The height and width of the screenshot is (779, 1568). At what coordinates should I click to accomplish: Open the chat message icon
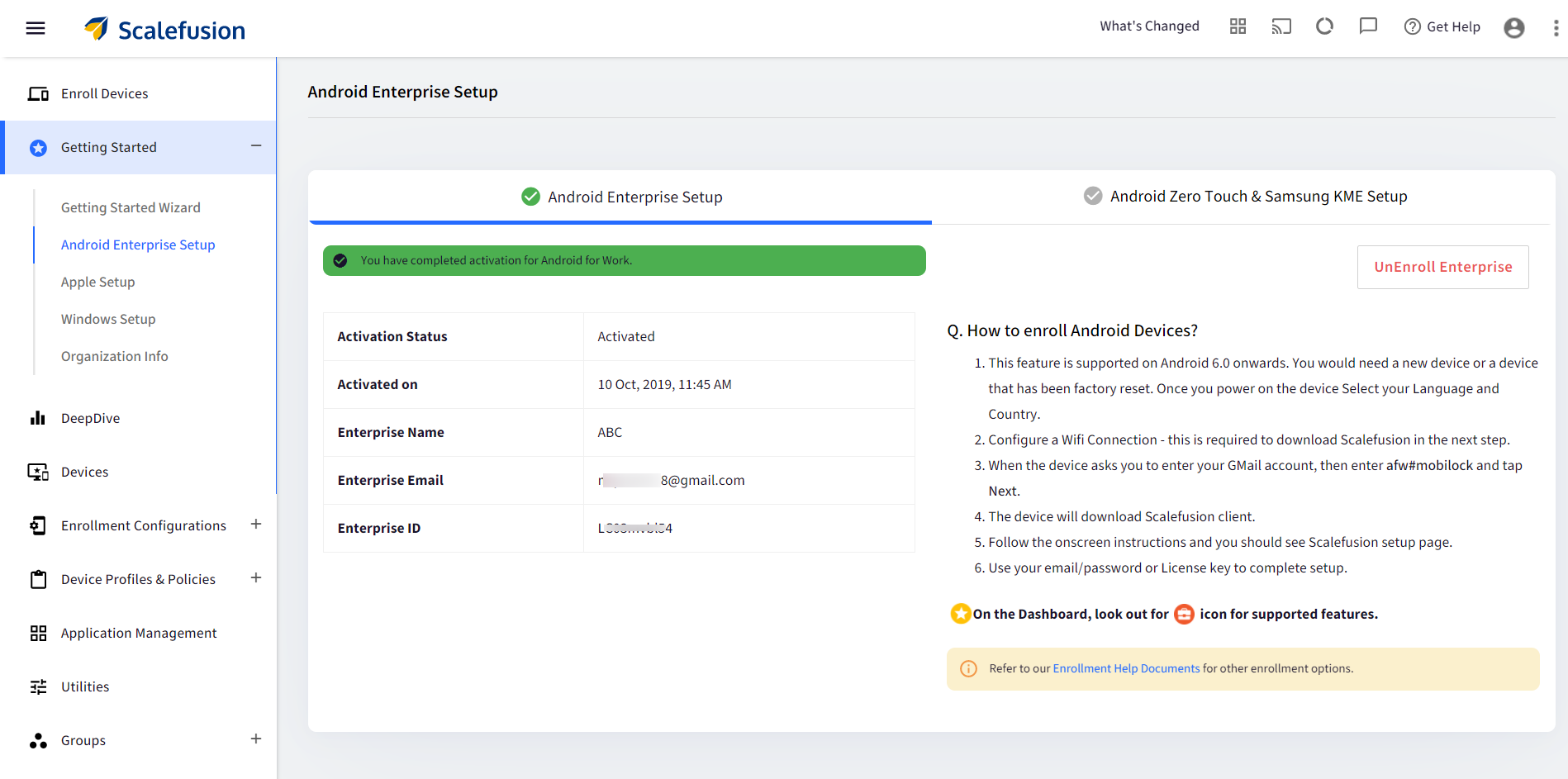pos(1368,26)
